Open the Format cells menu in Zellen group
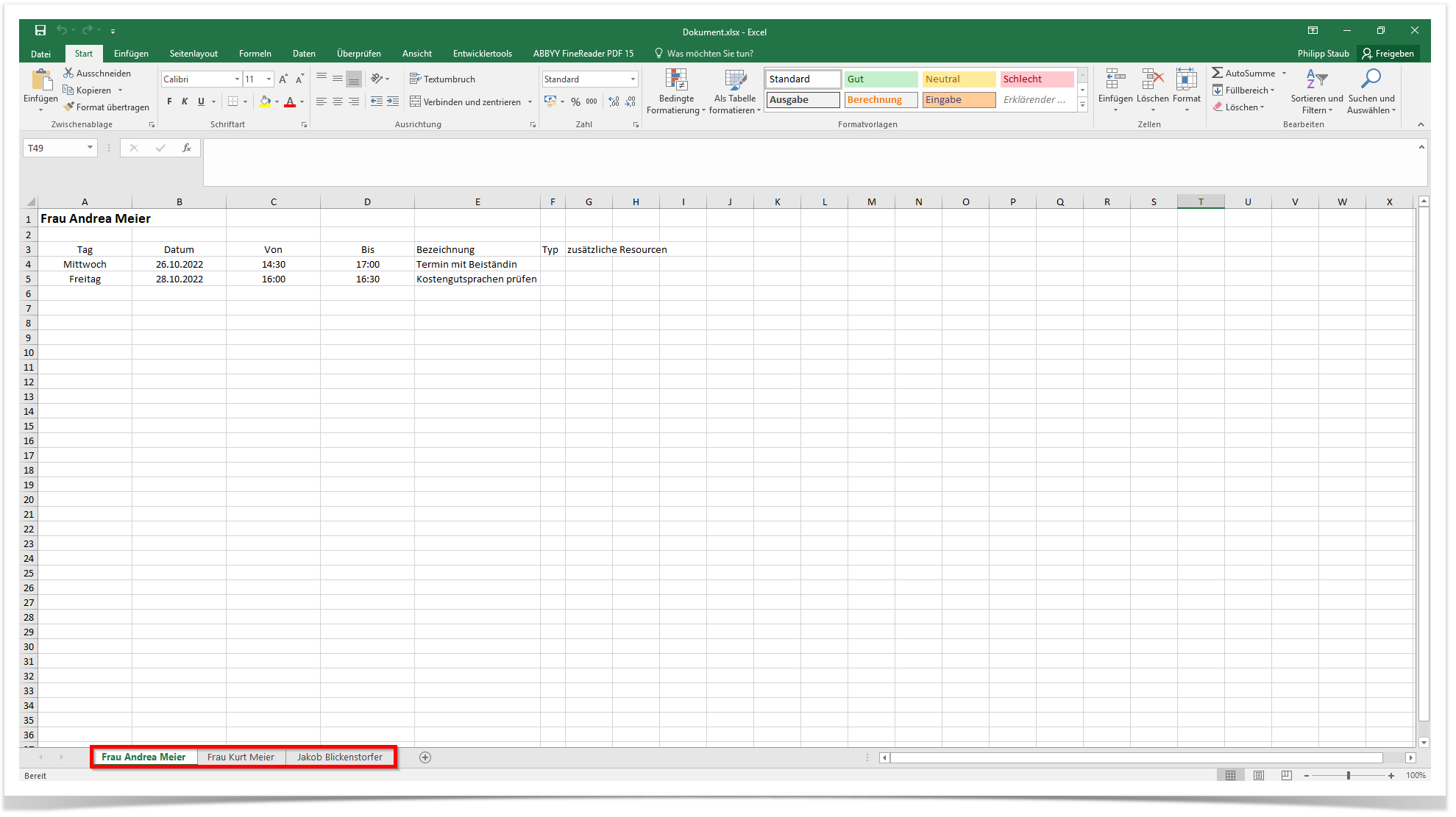Image resolution: width=1456 pixels, height=817 pixels. pyautogui.click(x=1187, y=90)
